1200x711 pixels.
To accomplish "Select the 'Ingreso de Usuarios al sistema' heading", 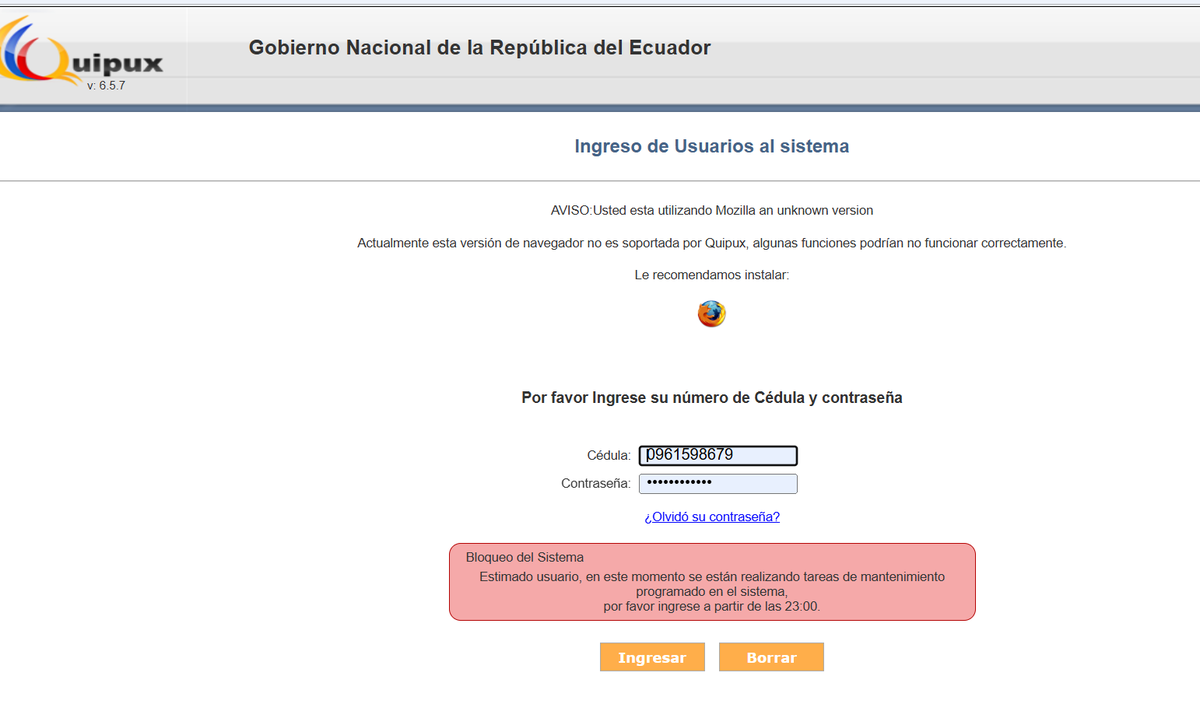I will 712,147.
